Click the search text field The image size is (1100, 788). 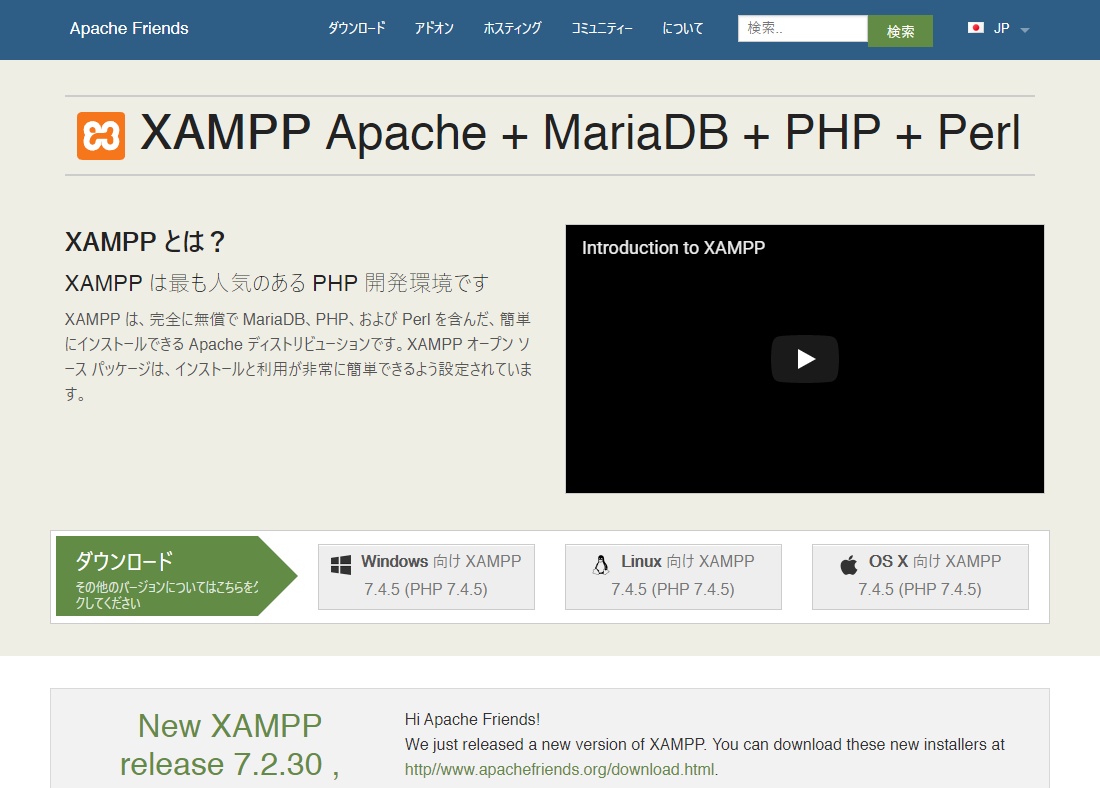[802, 29]
